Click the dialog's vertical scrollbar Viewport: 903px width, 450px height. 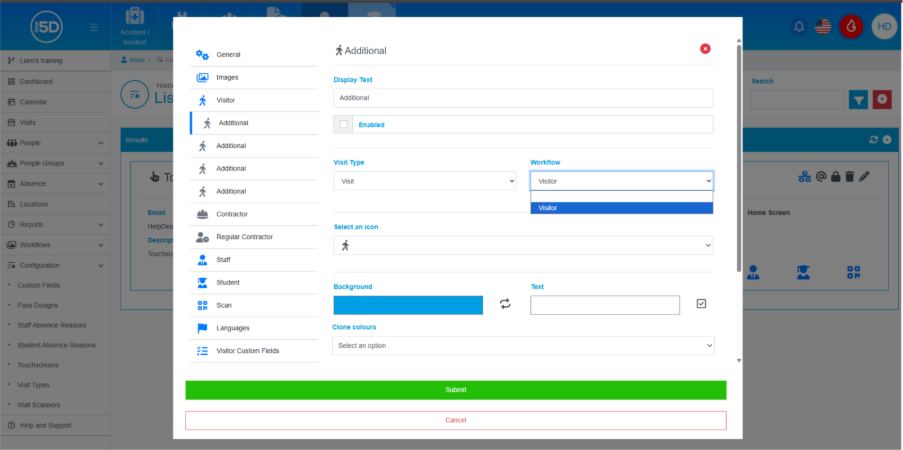[x=739, y=157]
